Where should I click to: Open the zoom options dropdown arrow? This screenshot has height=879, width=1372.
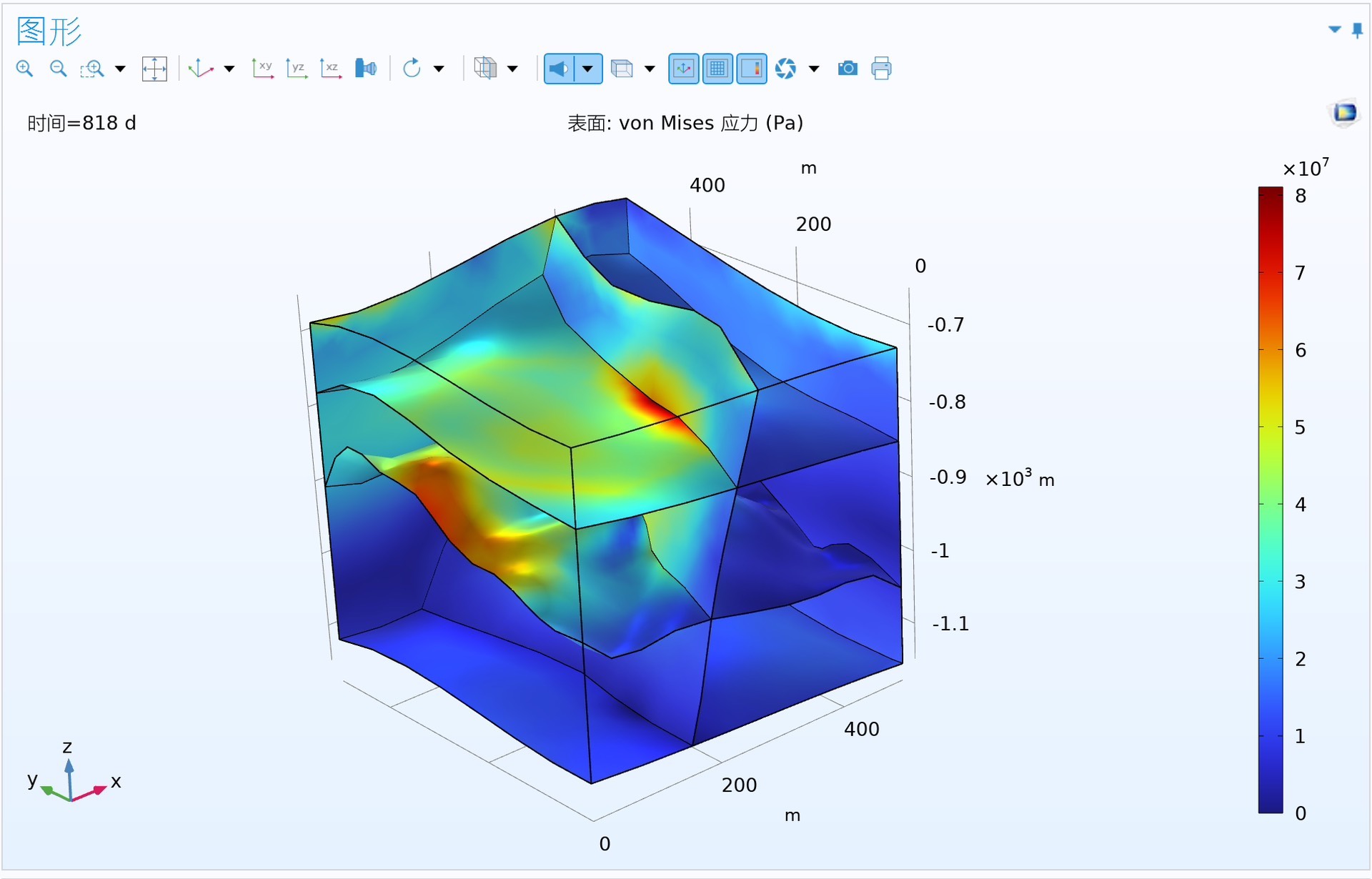click(120, 69)
